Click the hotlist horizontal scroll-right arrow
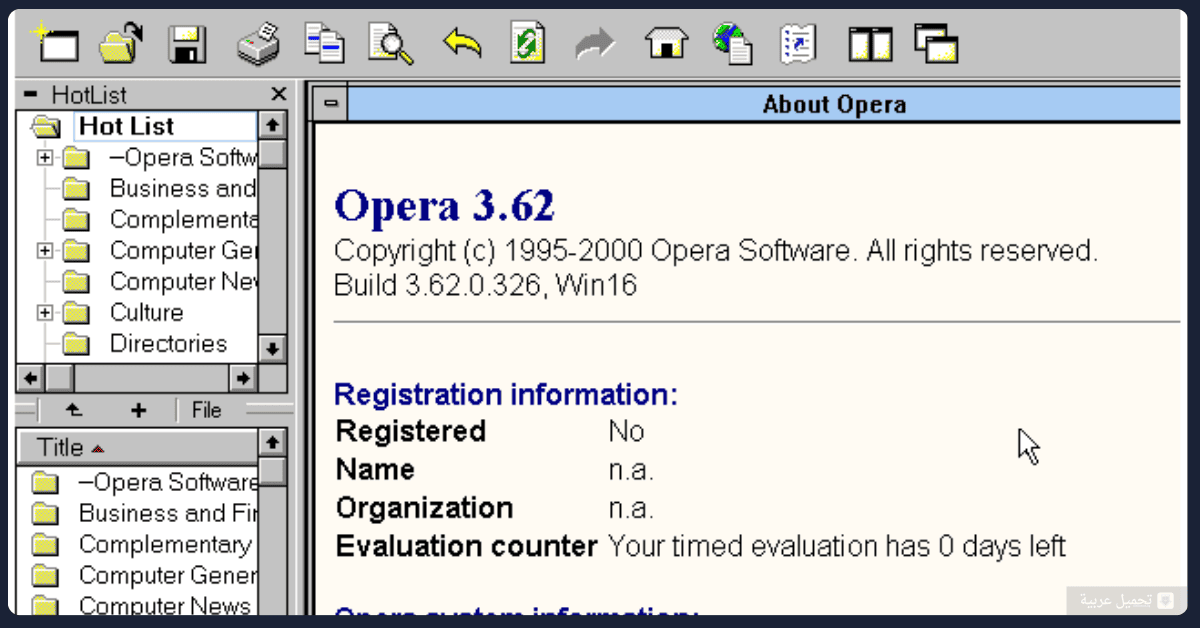 [x=243, y=378]
